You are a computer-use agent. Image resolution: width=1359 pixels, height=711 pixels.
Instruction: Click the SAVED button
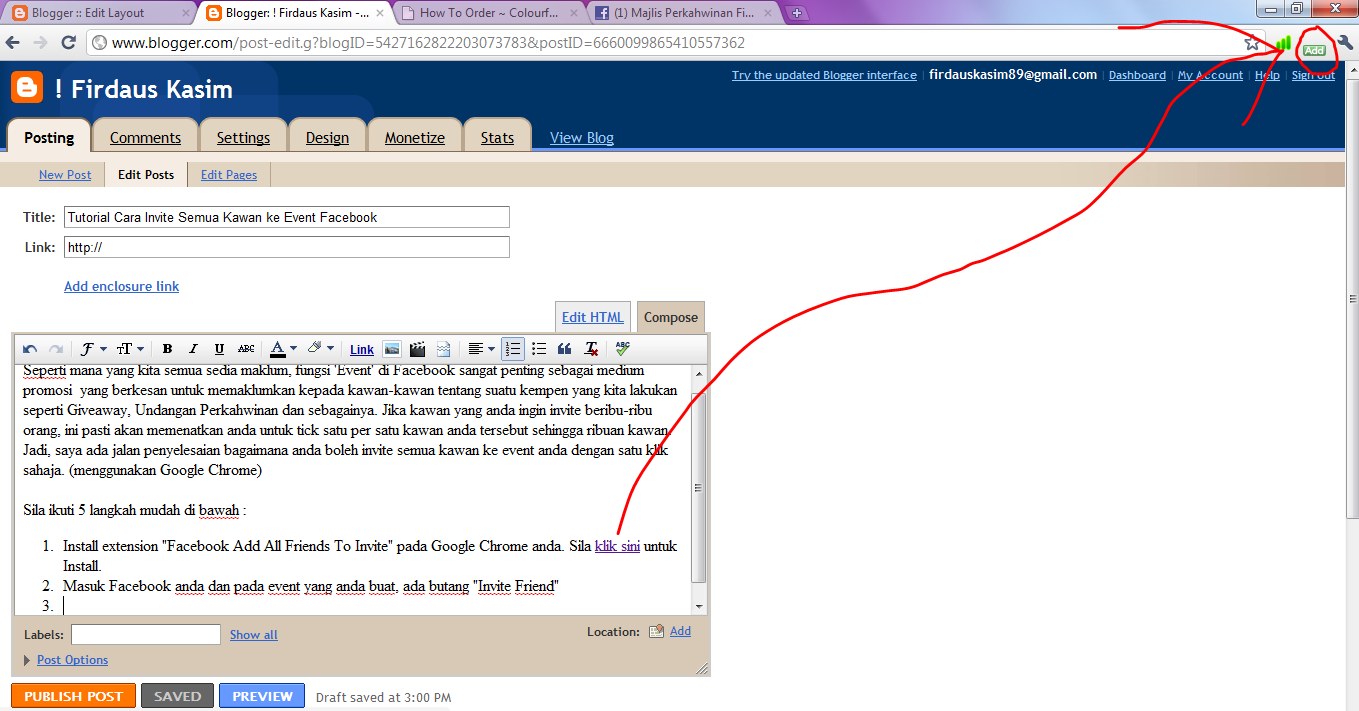click(177, 696)
